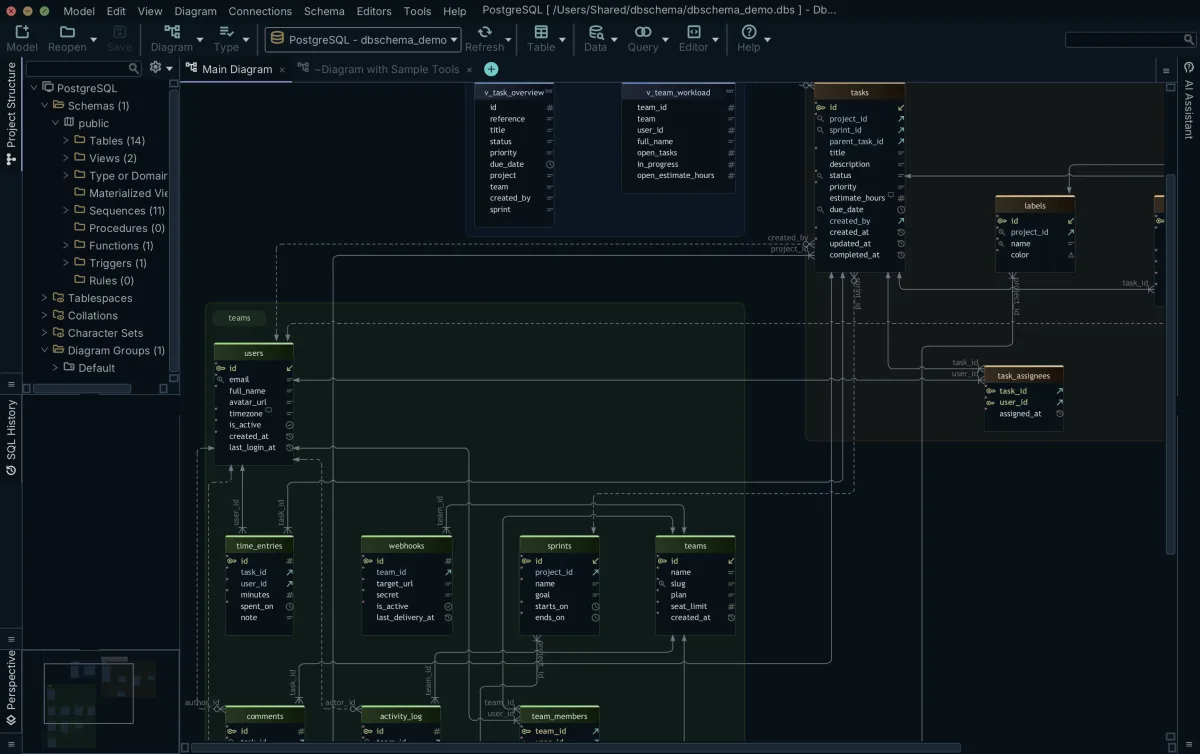
Task: Click the magnifier icon in the tree search box
Action: coord(134,69)
